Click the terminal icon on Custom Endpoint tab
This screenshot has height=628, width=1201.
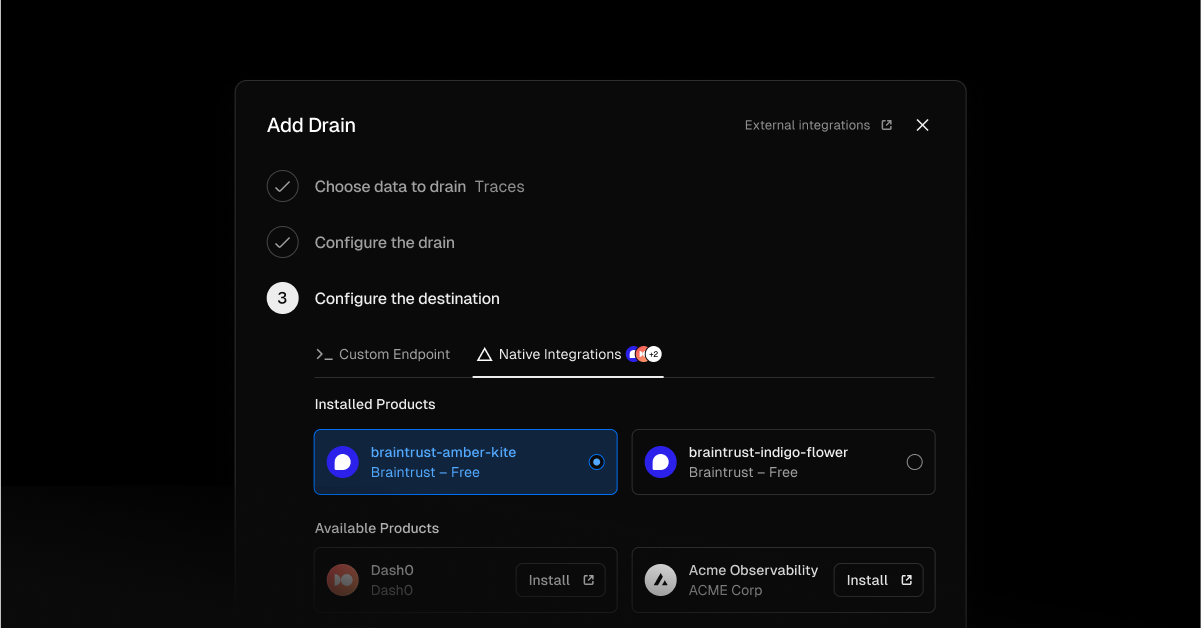point(324,354)
